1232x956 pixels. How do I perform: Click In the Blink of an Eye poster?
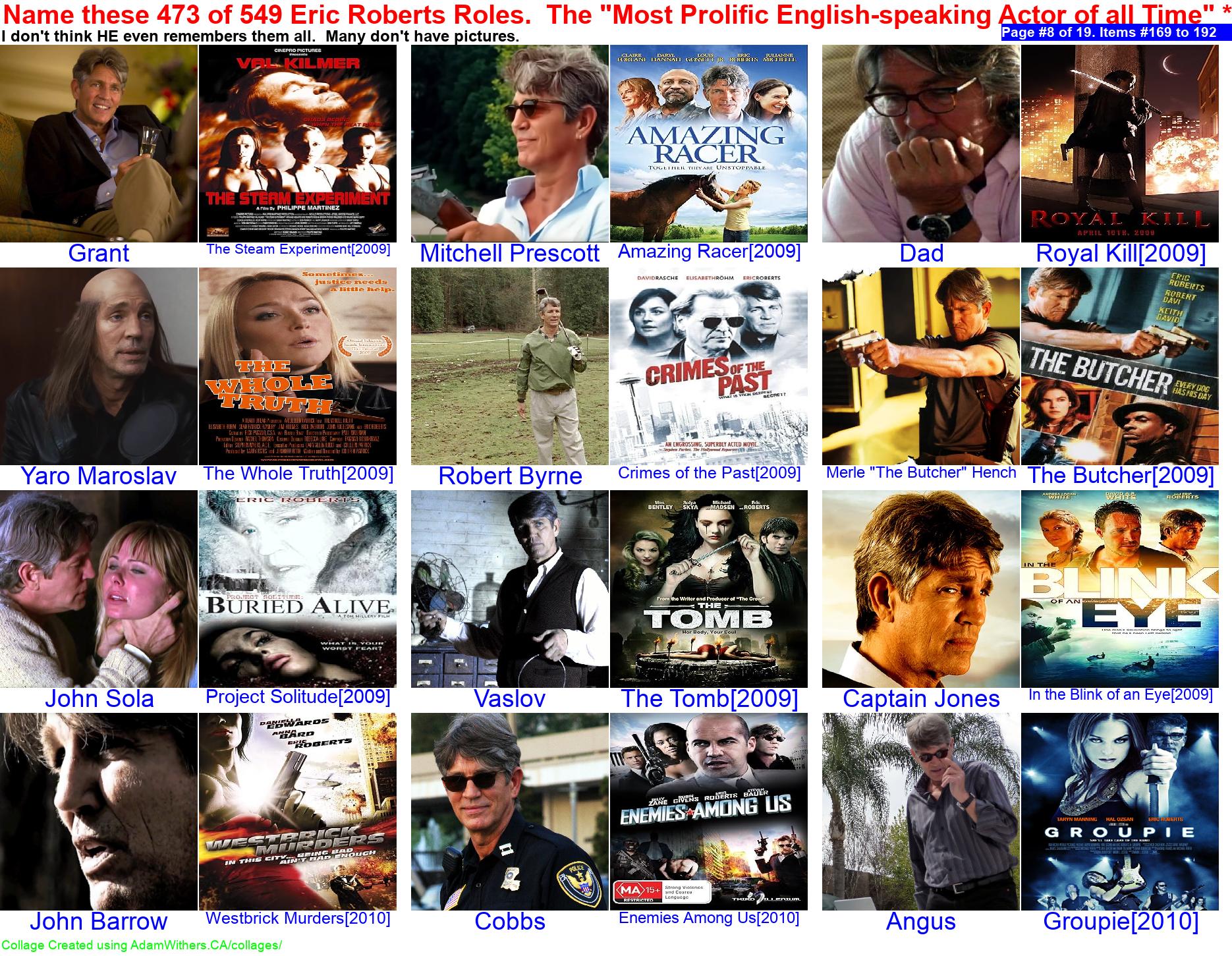click(x=1119, y=589)
